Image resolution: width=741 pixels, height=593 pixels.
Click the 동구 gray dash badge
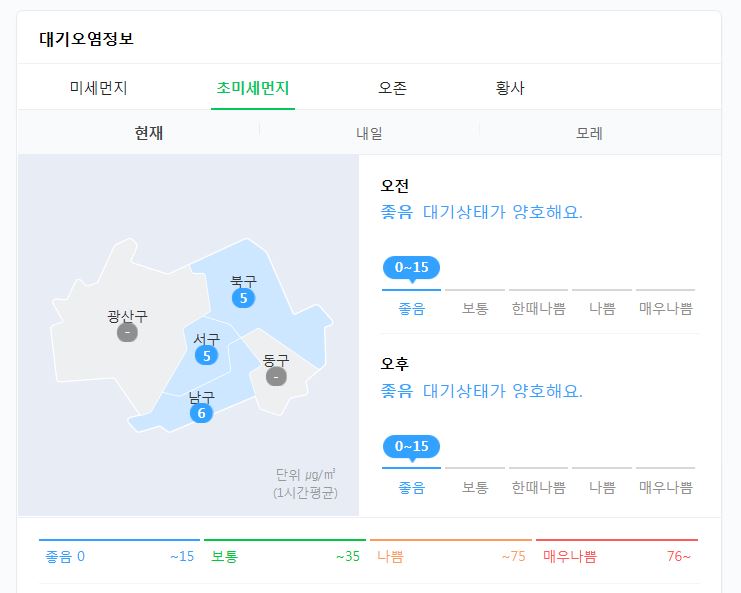pyautogui.click(x=276, y=377)
